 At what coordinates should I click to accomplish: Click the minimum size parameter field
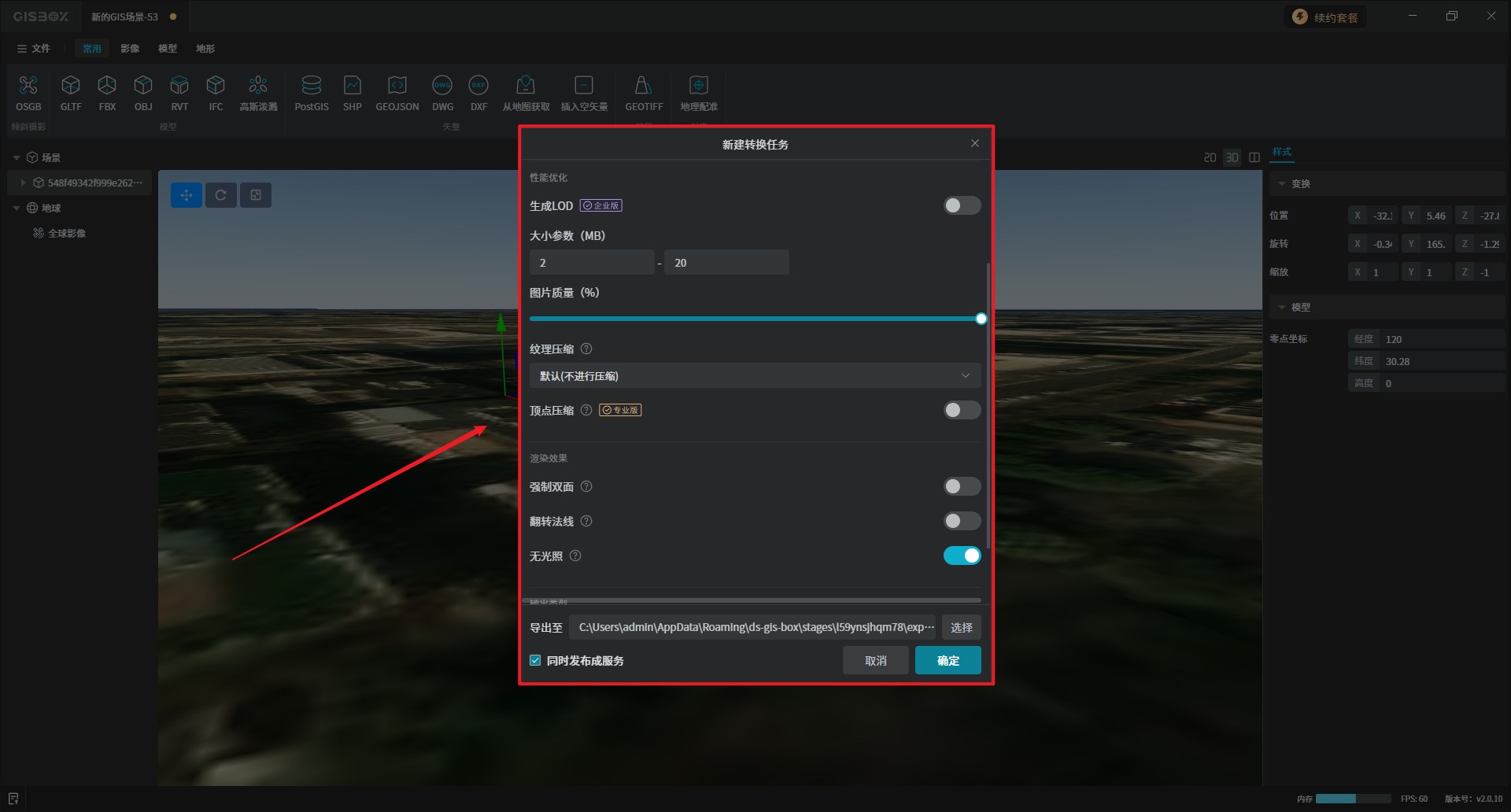click(x=591, y=263)
